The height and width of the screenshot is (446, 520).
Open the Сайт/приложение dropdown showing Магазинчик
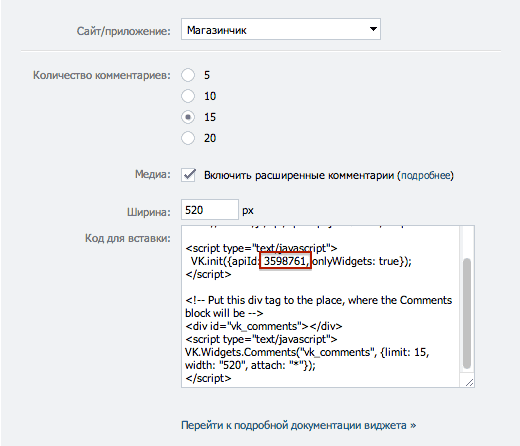click(281, 29)
